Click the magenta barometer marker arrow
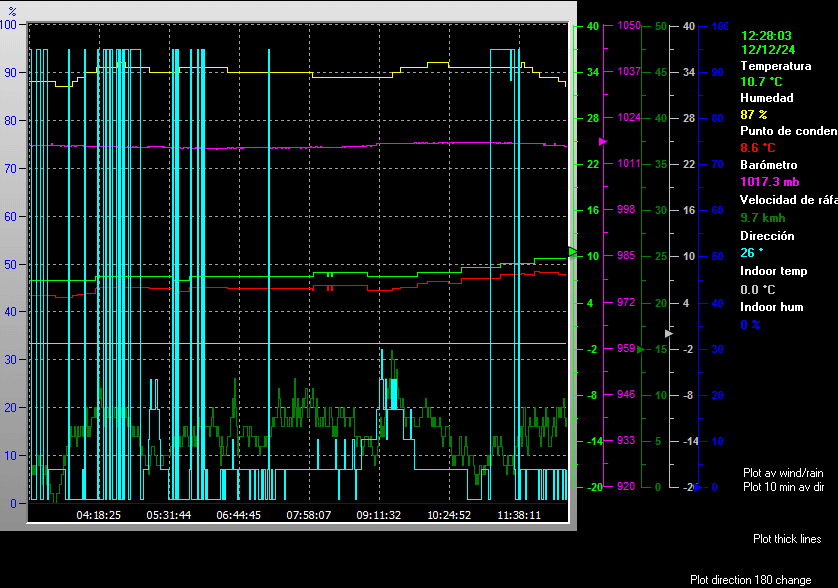Viewport: 838px width, 588px height. (x=603, y=142)
